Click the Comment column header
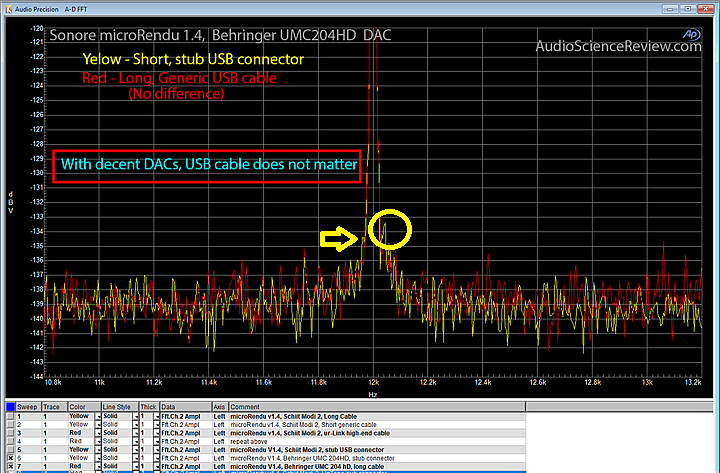Viewport: 720px width, 473px height. point(377,407)
